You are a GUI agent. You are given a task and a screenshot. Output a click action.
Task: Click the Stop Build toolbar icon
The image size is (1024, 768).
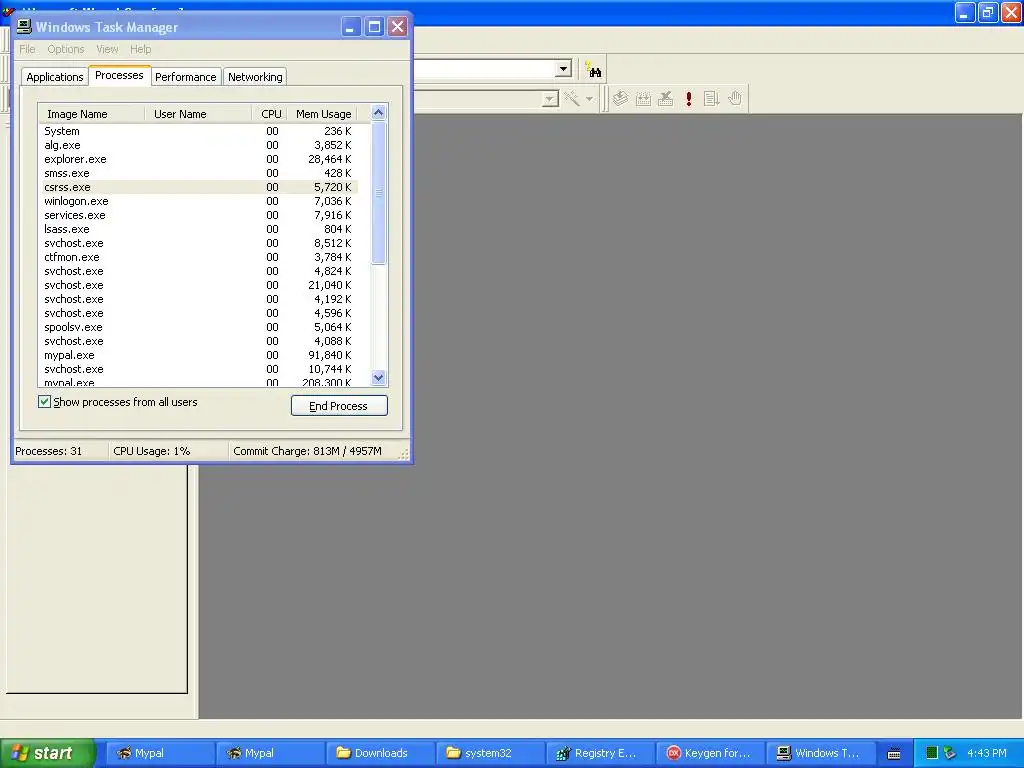click(x=665, y=99)
